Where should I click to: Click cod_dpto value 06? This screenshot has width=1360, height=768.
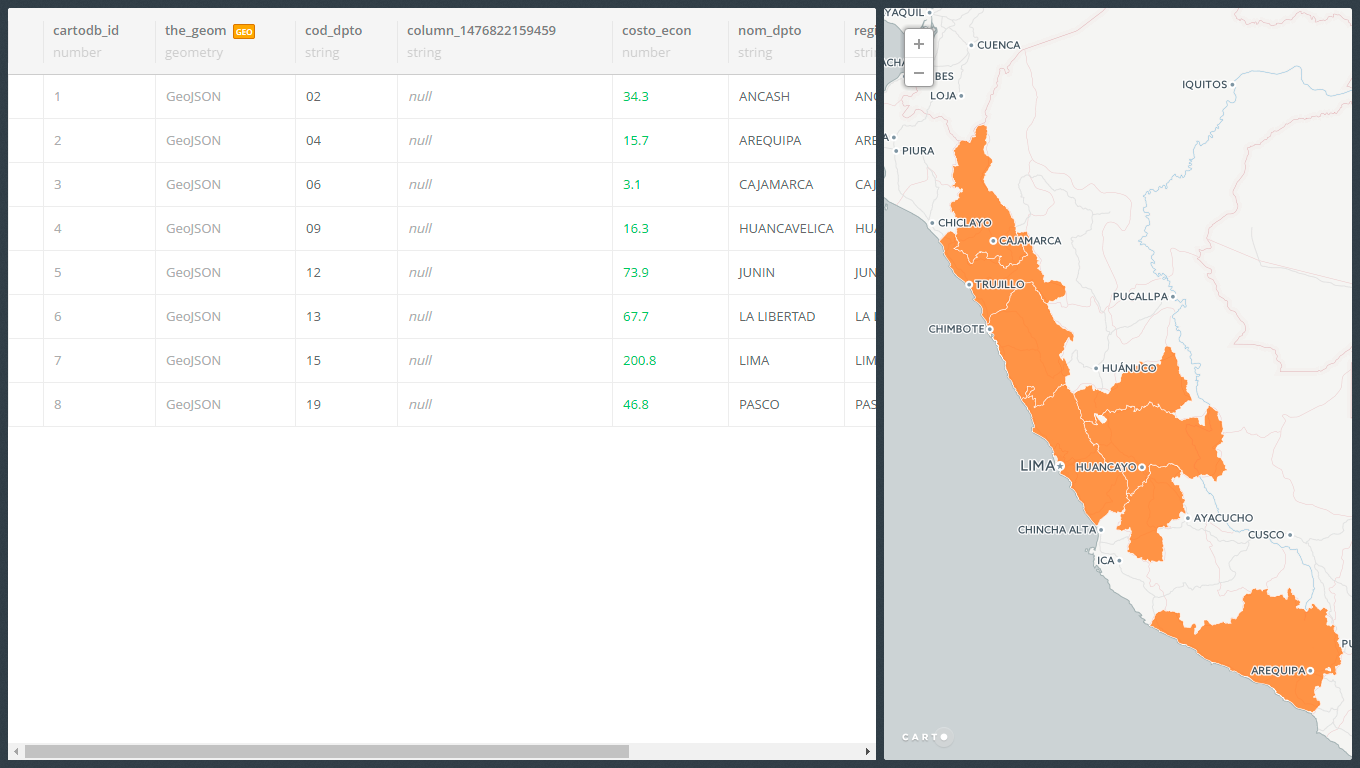tap(314, 185)
